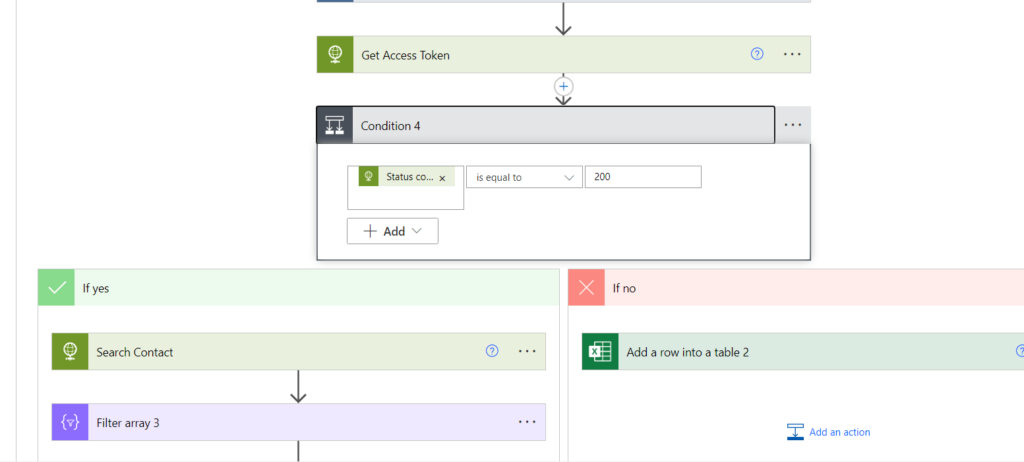
Task: Click the If yes checkmark icon
Action: 57,288
